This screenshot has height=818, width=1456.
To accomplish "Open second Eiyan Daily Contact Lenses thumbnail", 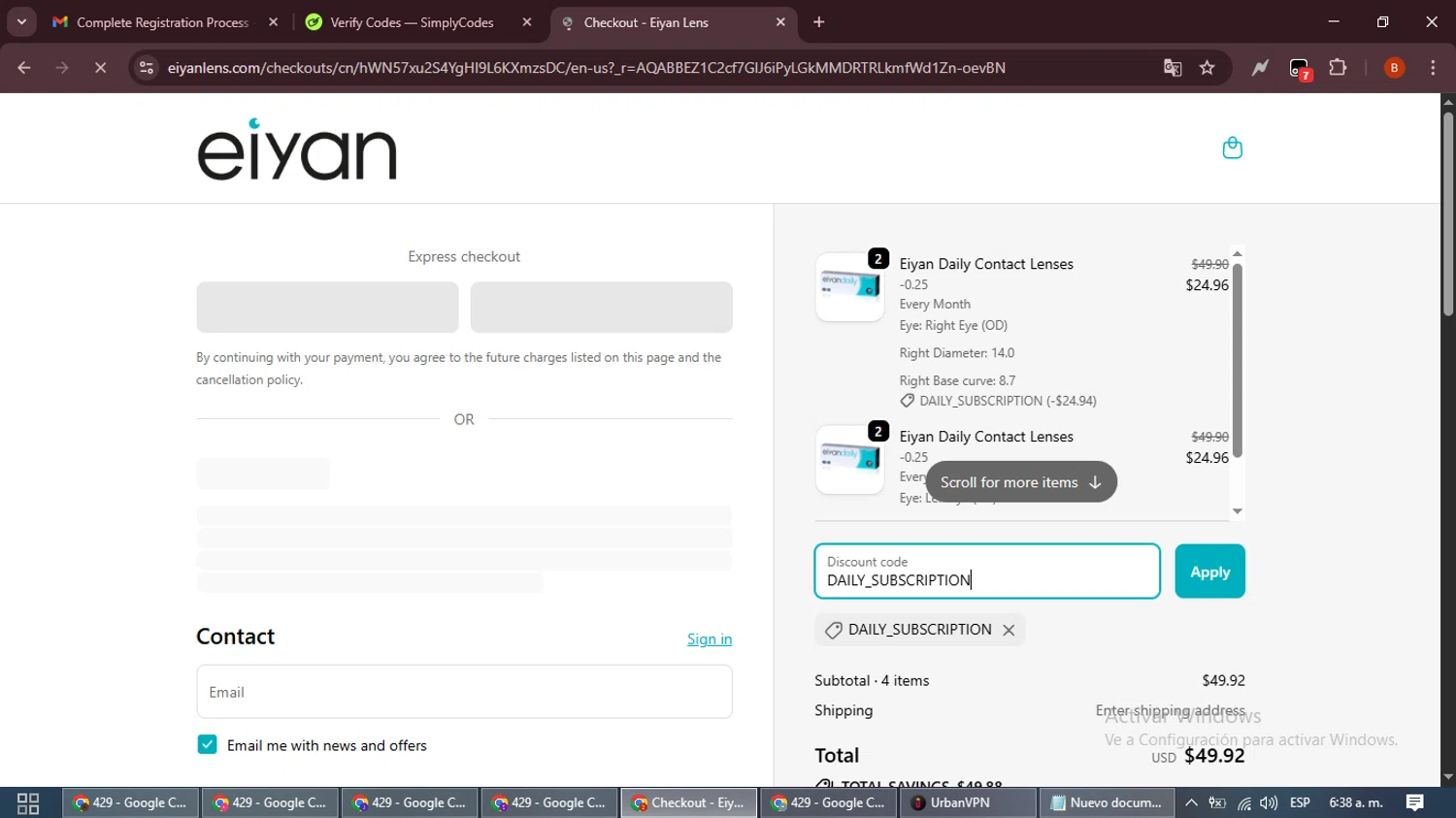I will click(x=850, y=459).
